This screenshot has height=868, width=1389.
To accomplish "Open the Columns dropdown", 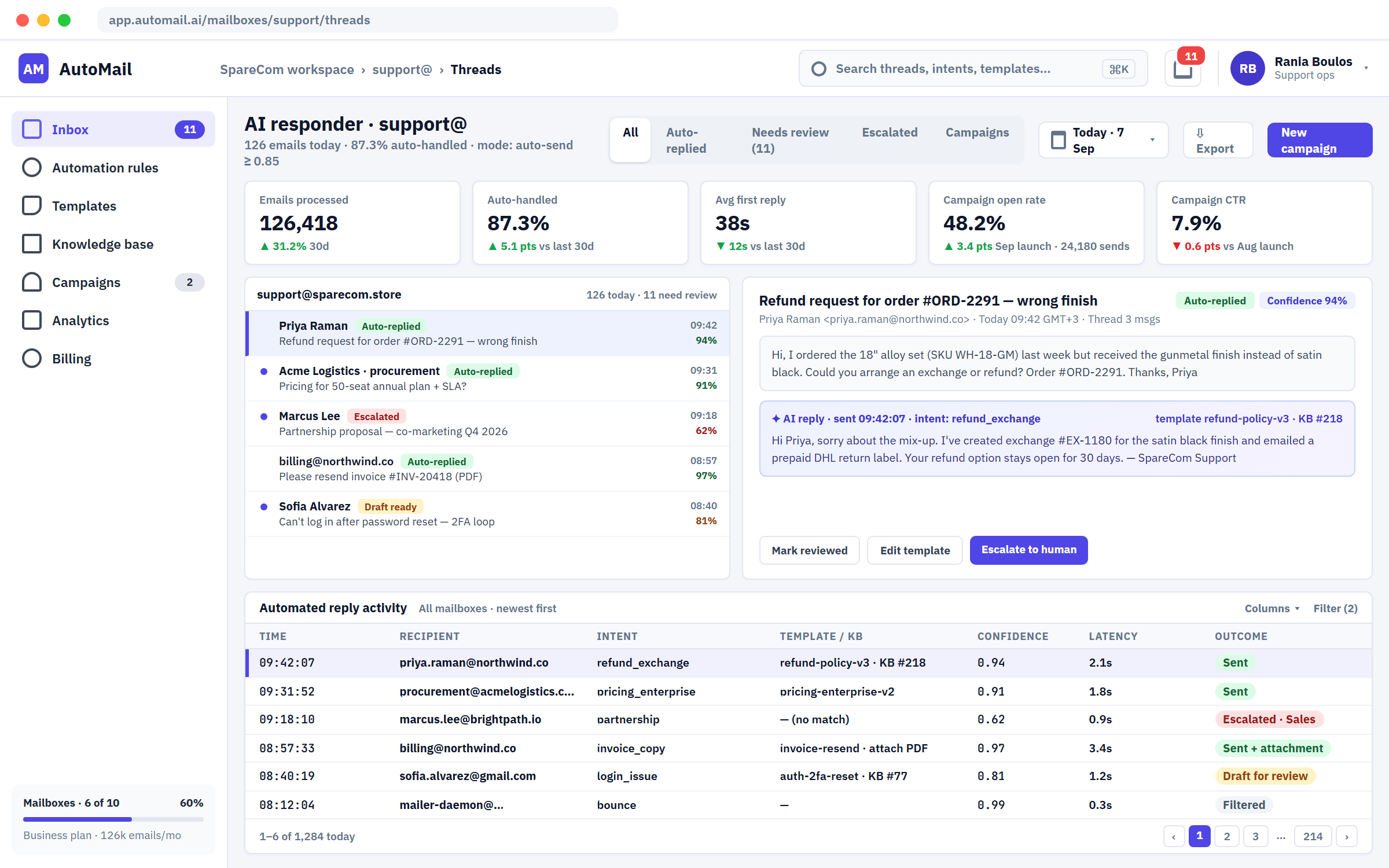I will [x=1272, y=608].
